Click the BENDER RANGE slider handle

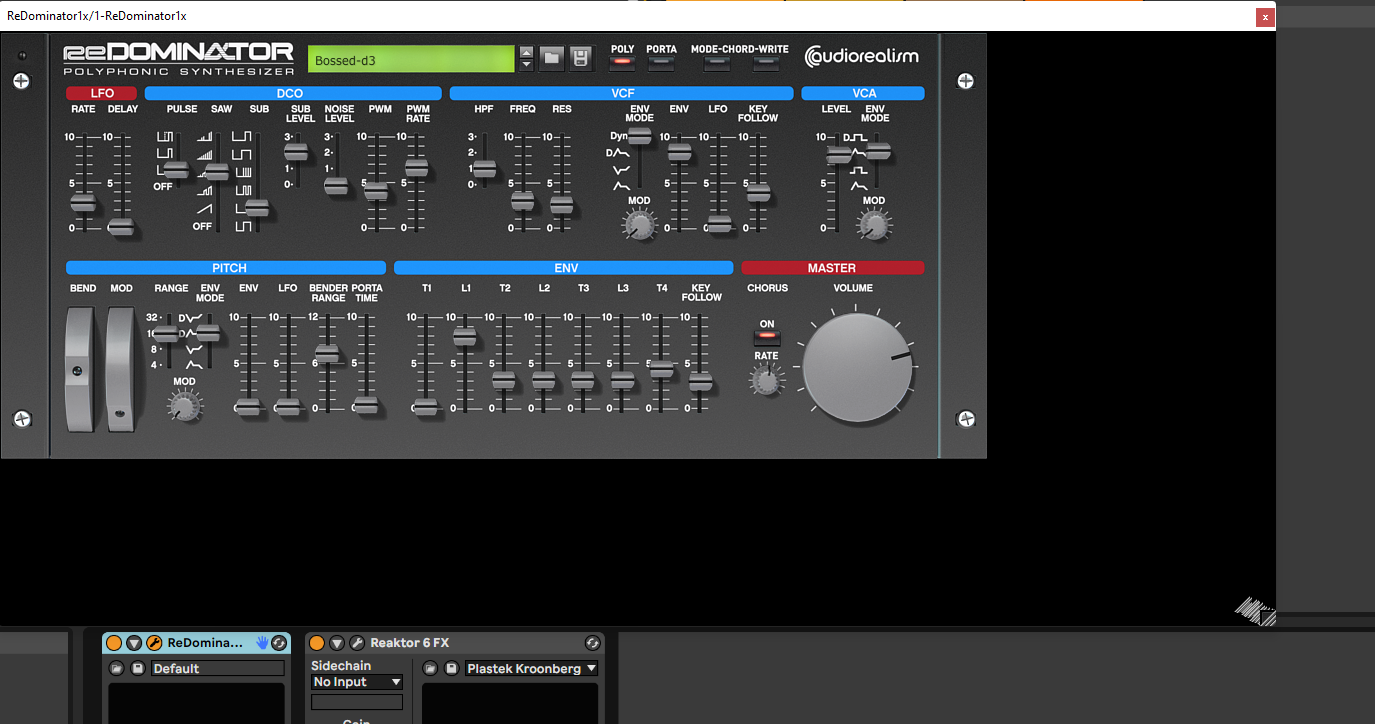(327, 353)
